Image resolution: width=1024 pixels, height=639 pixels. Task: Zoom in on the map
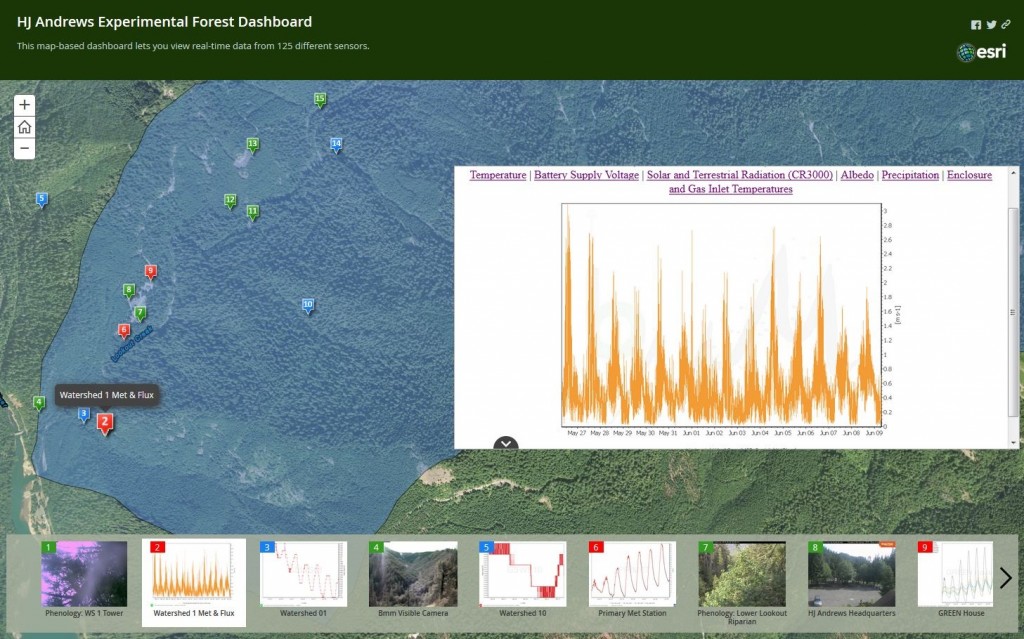click(25, 105)
